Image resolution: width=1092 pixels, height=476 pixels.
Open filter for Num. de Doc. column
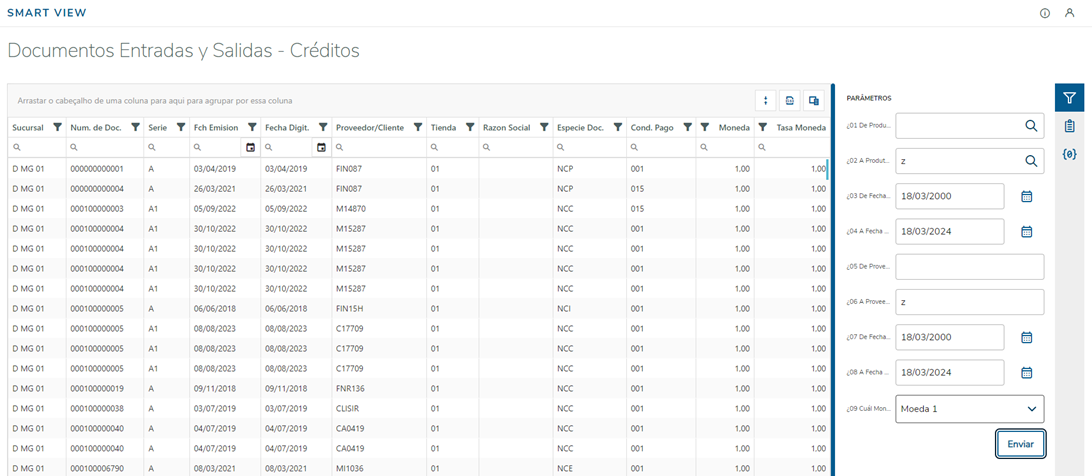(136, 128)
